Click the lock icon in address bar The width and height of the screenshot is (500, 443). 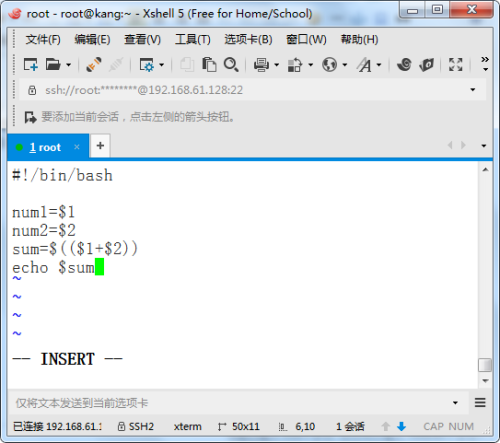click(x=32, y=90)
